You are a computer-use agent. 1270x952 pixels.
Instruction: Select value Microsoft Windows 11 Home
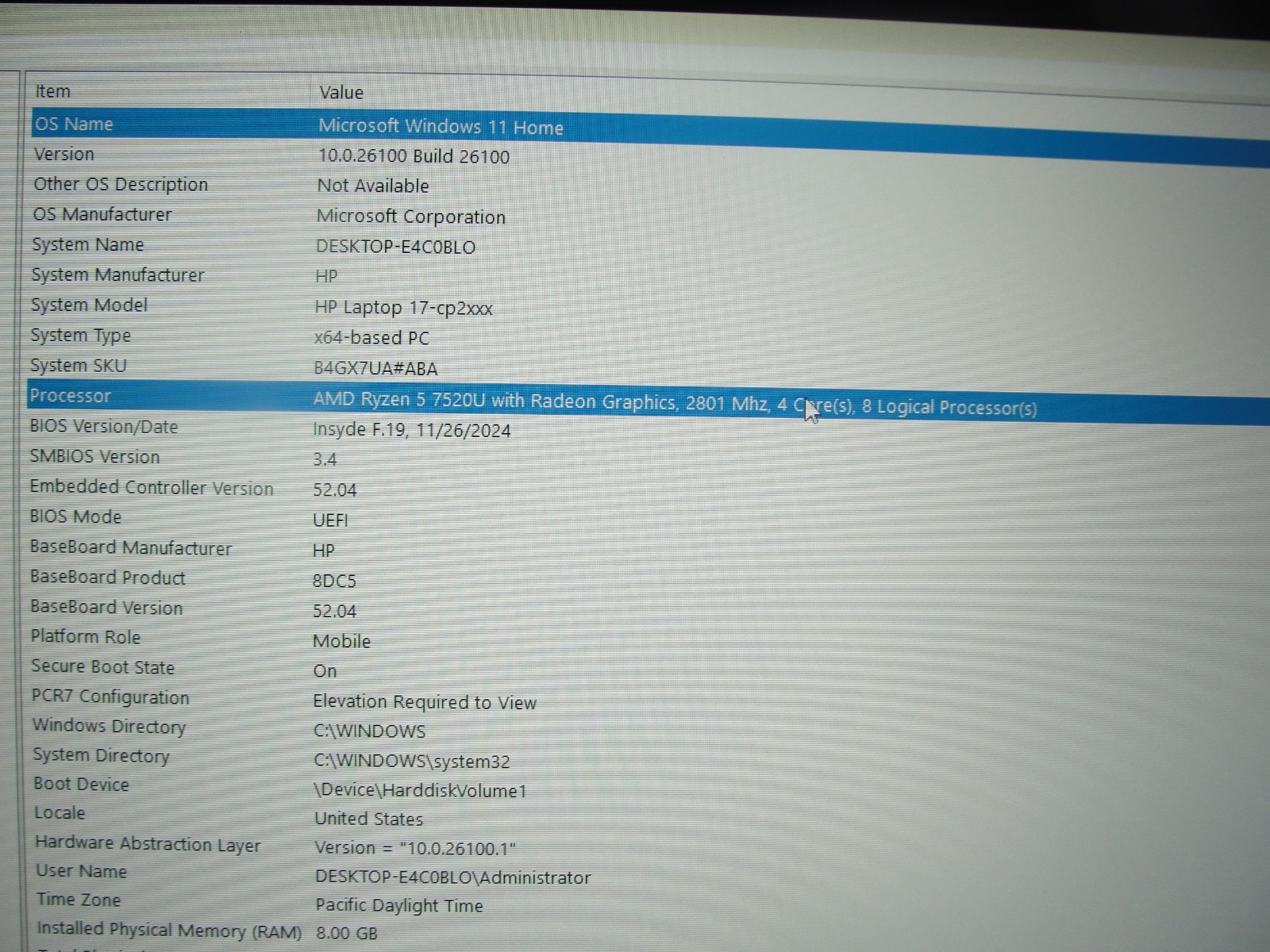point(441,127)
